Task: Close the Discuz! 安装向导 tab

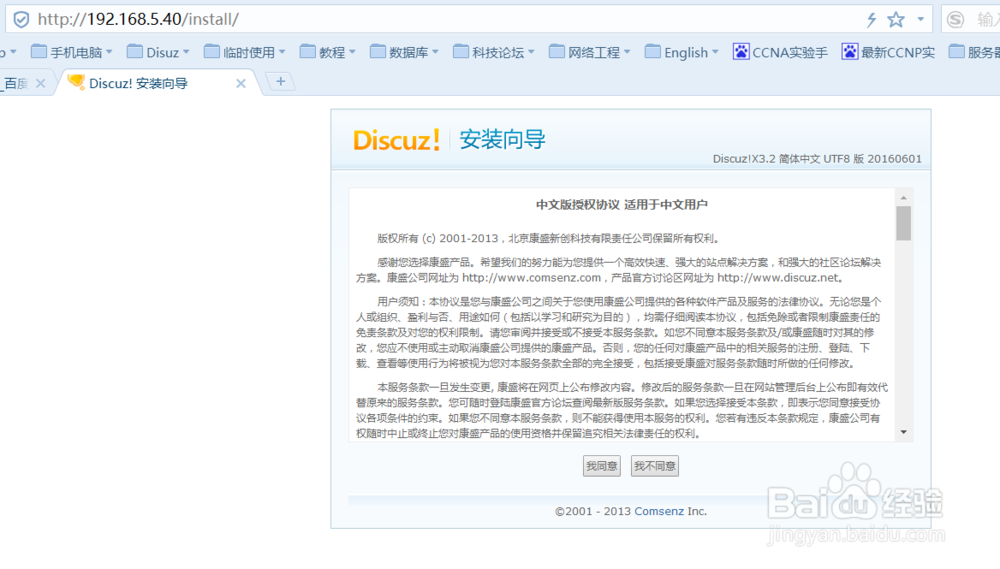Action: click(x=240, y=83)
